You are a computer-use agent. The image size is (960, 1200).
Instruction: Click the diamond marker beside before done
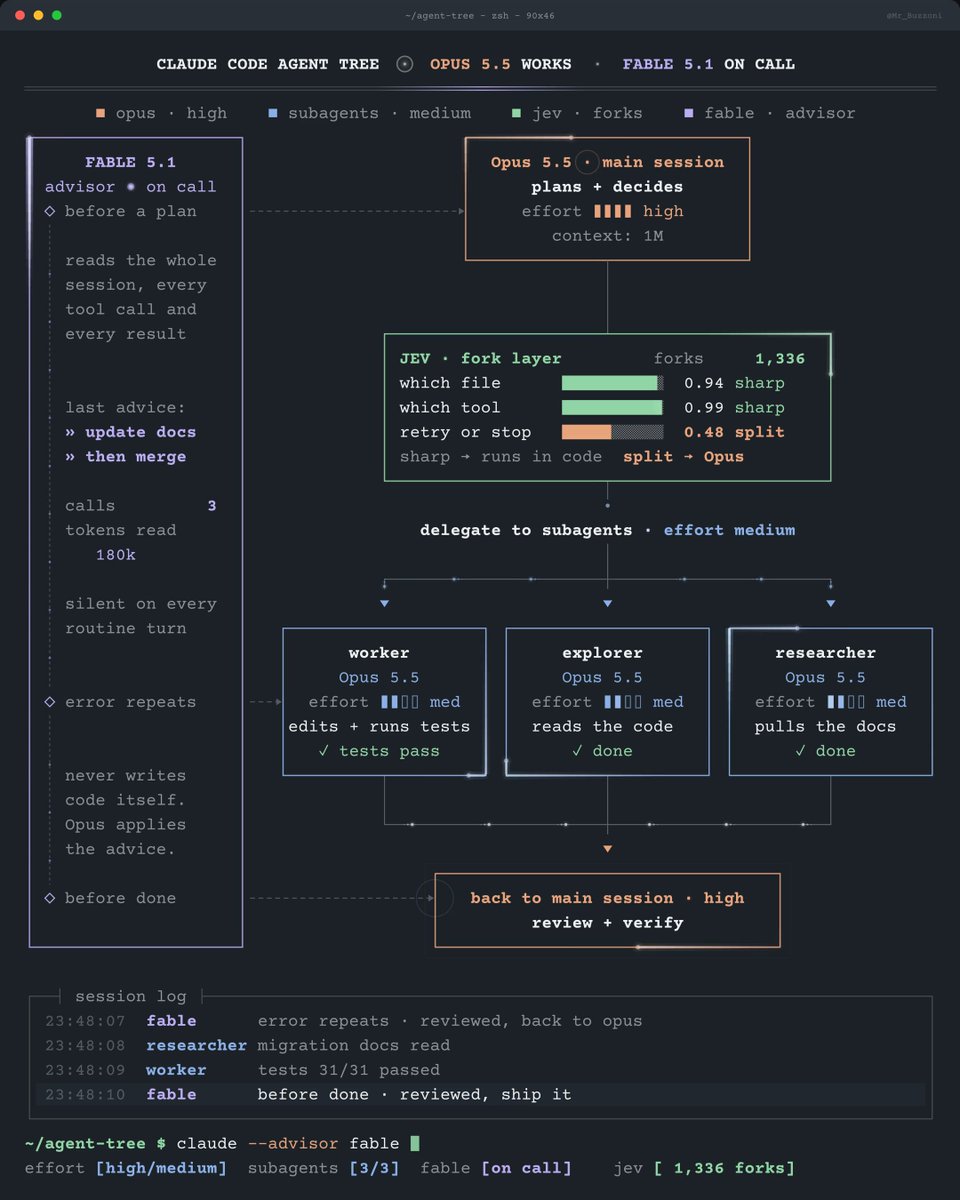50,898
